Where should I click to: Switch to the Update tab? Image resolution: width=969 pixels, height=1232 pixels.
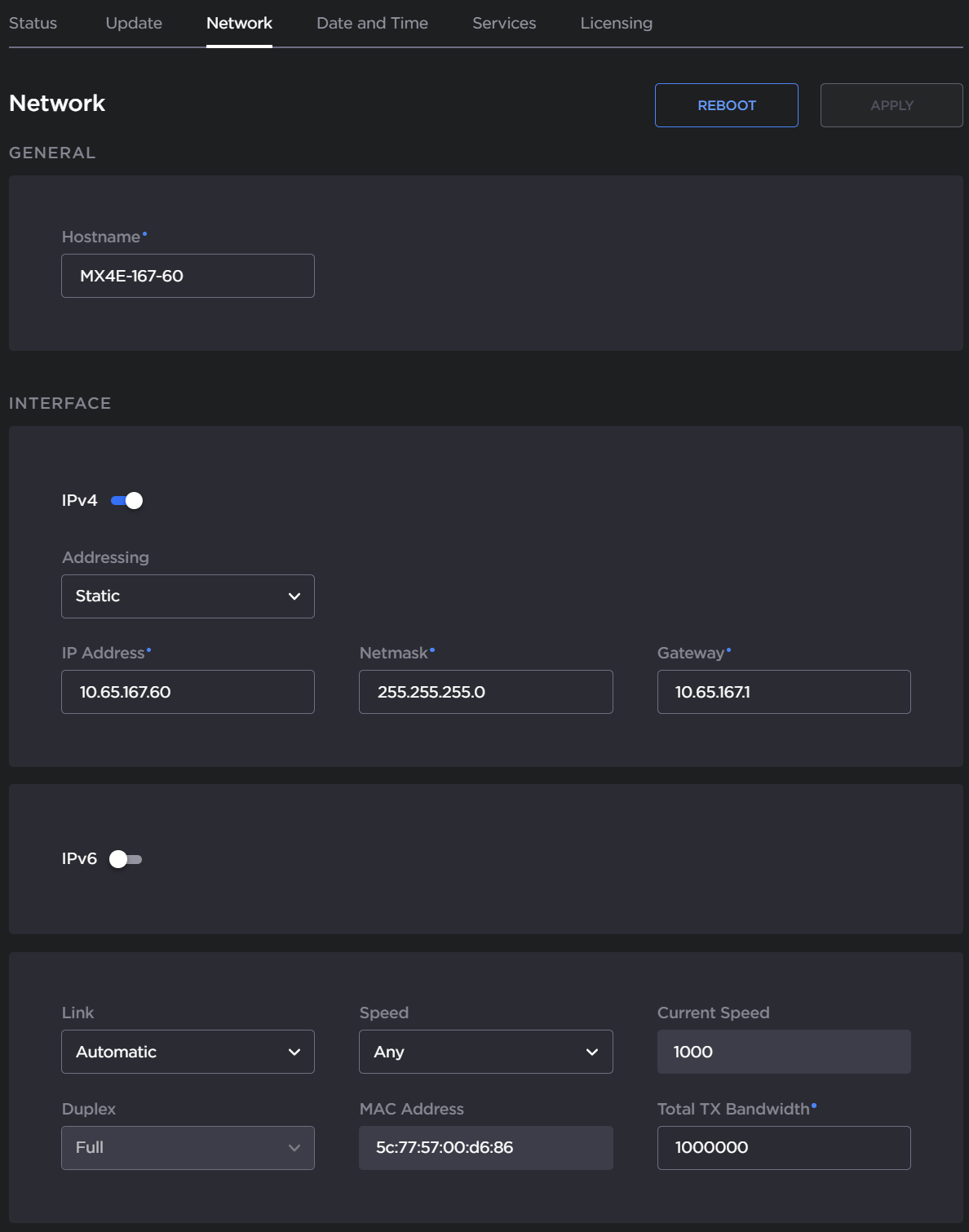133,23
